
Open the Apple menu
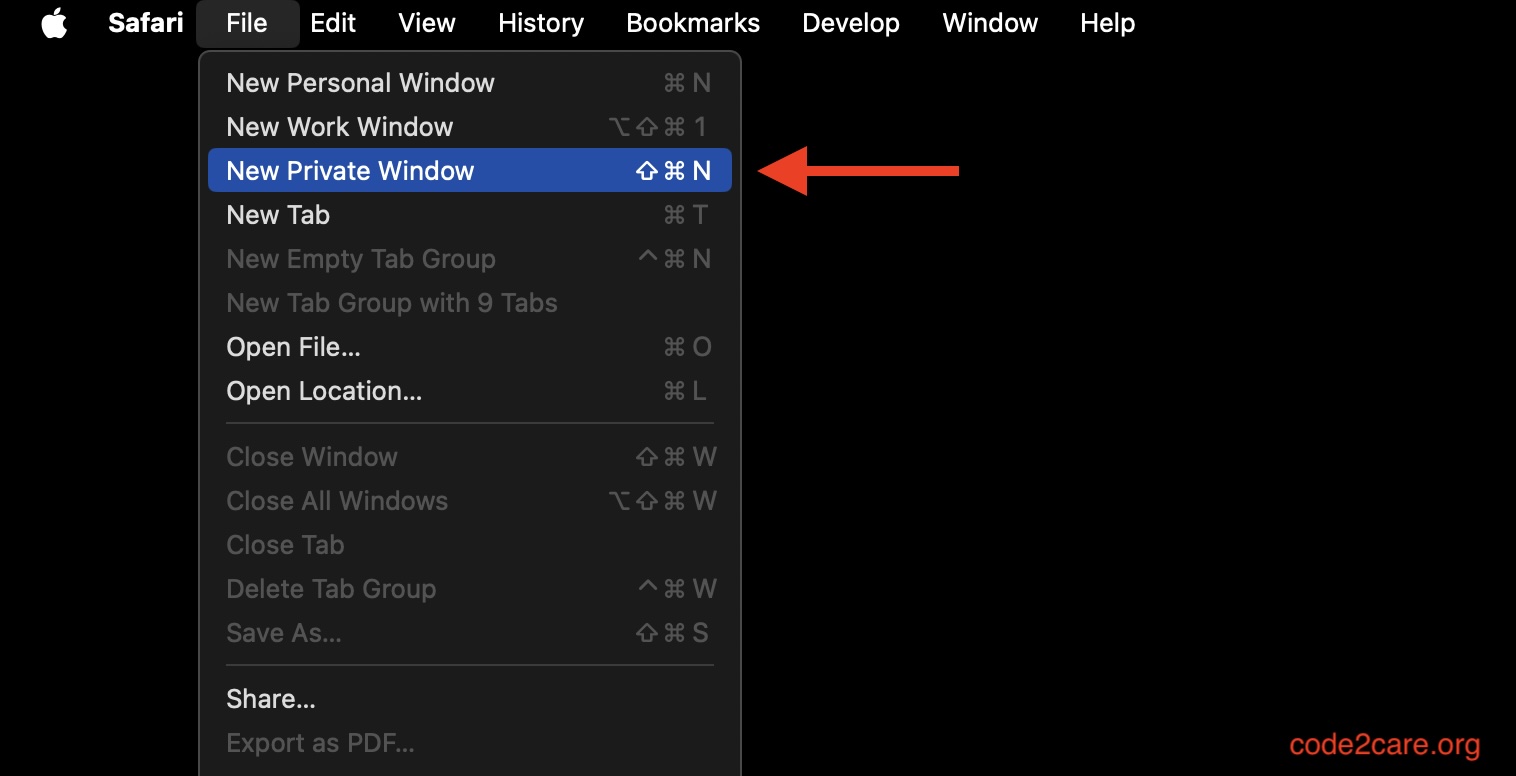click(x=55, y=23)
